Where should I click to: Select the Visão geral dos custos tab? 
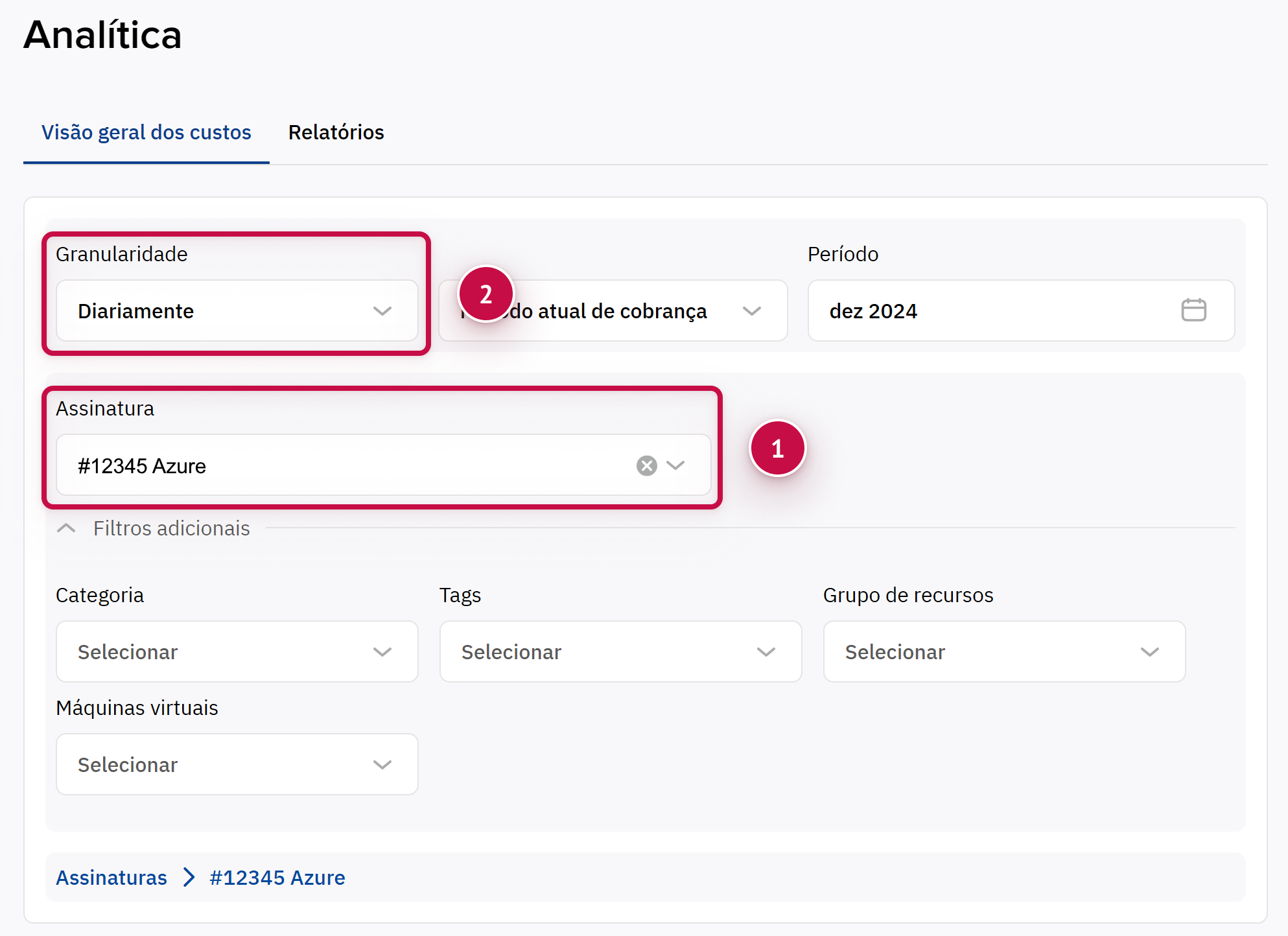tap(146, 132)
